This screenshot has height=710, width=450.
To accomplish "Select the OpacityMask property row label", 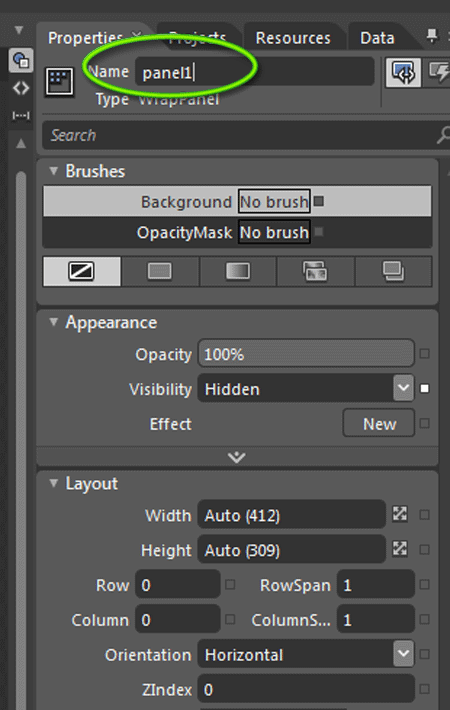I will [184, 233].
